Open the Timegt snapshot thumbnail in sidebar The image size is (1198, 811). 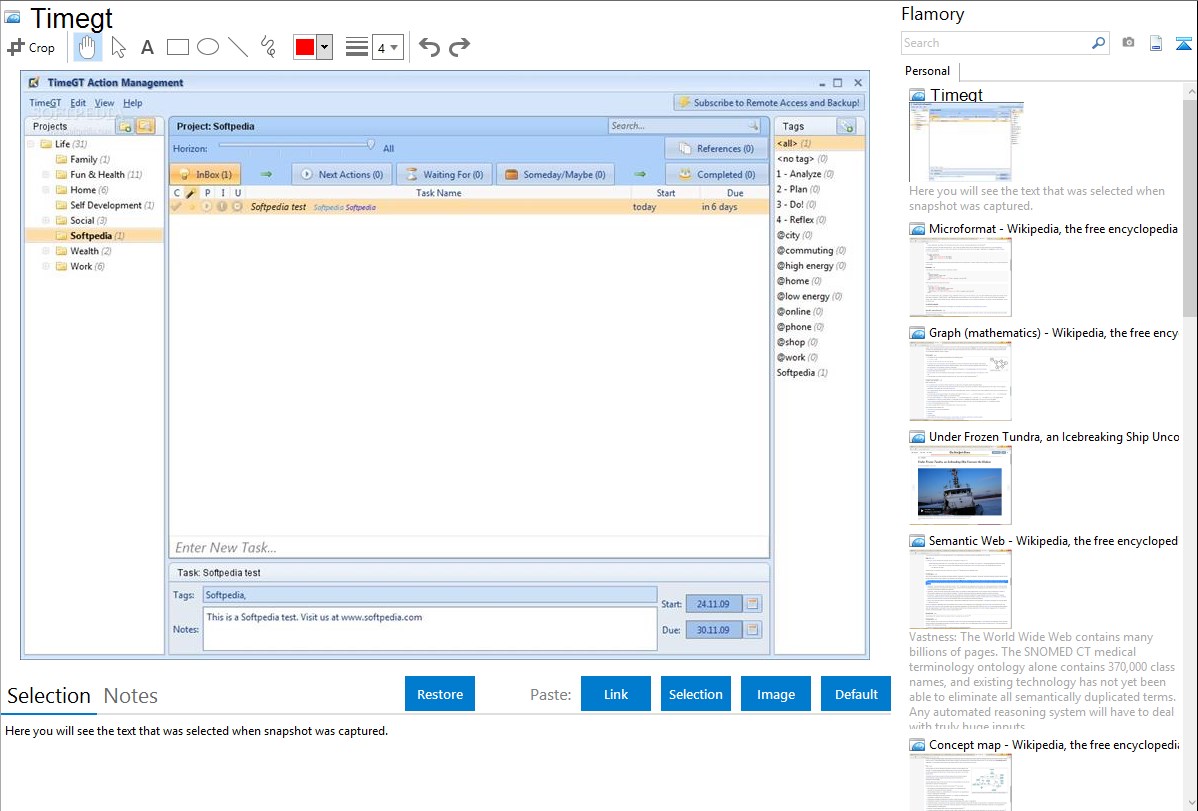(966, 142)
